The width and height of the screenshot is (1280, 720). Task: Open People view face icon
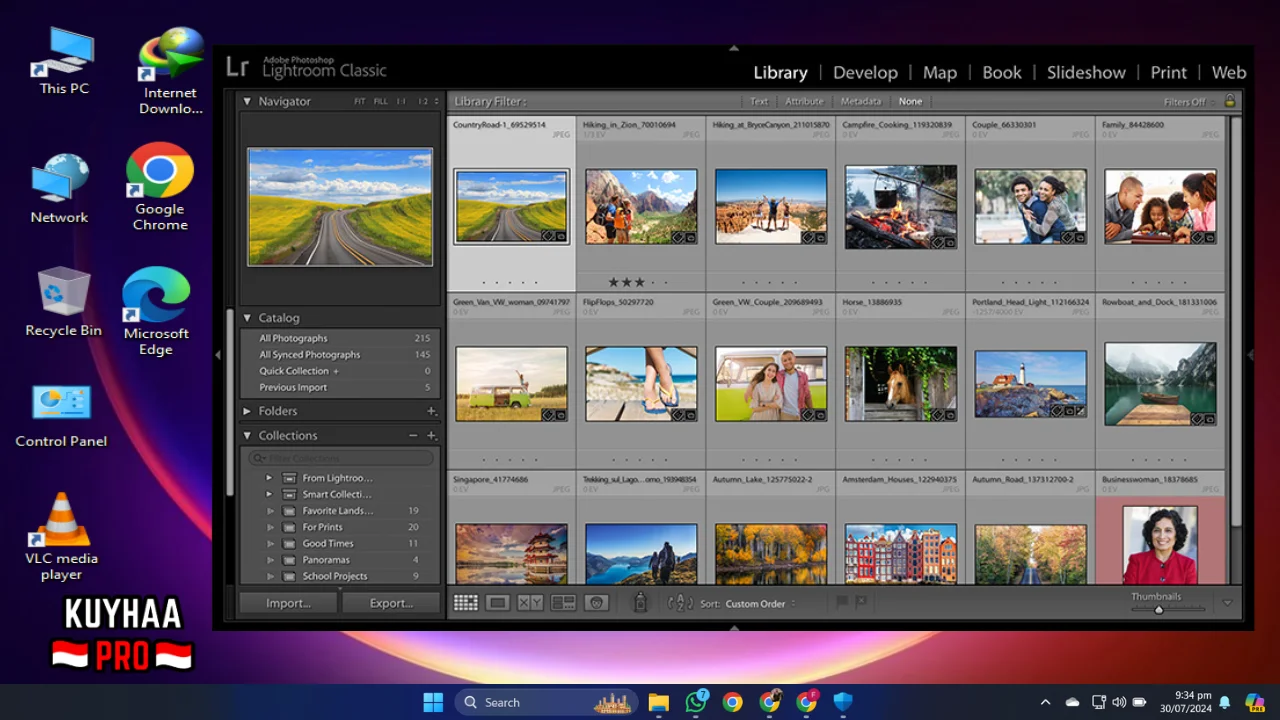coord(597,603)
